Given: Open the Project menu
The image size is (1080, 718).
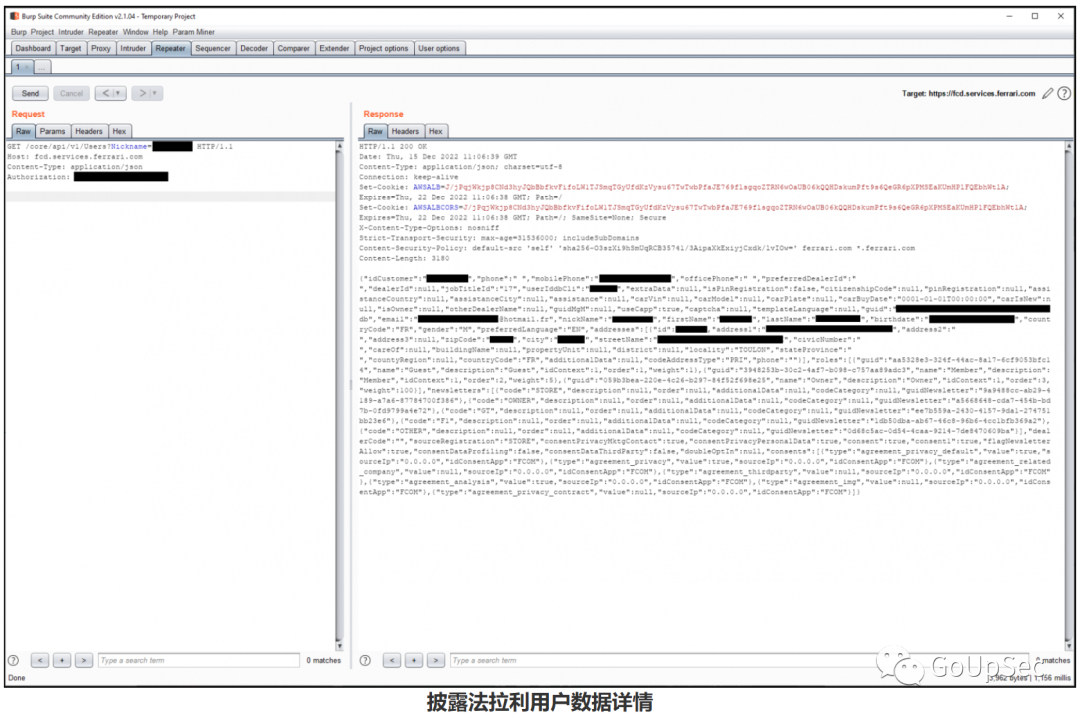Looking at the screenshot, I should [x=42, y=32].
